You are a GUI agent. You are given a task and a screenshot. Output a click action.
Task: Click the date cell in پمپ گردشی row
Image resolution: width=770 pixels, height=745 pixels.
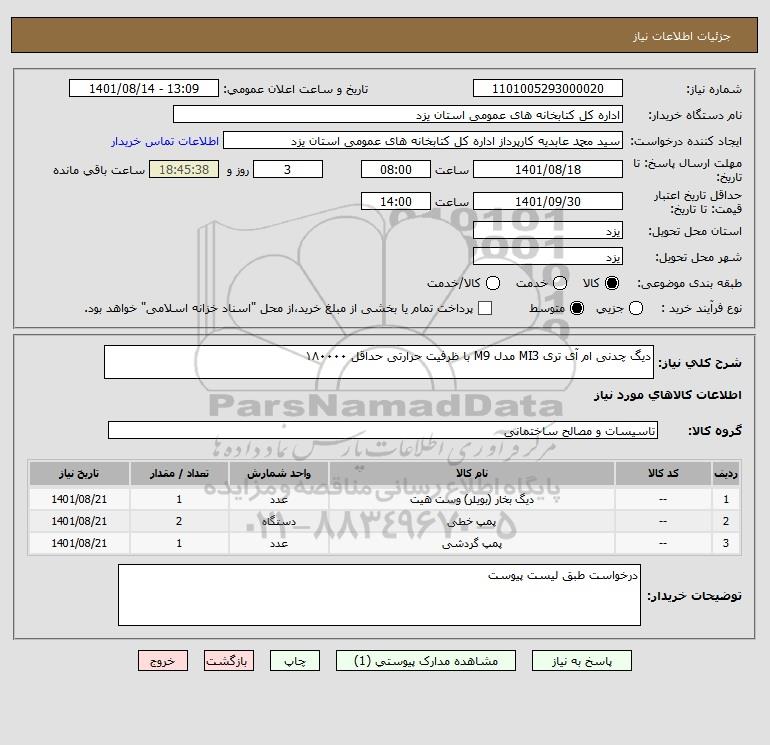tap(79, 543)
